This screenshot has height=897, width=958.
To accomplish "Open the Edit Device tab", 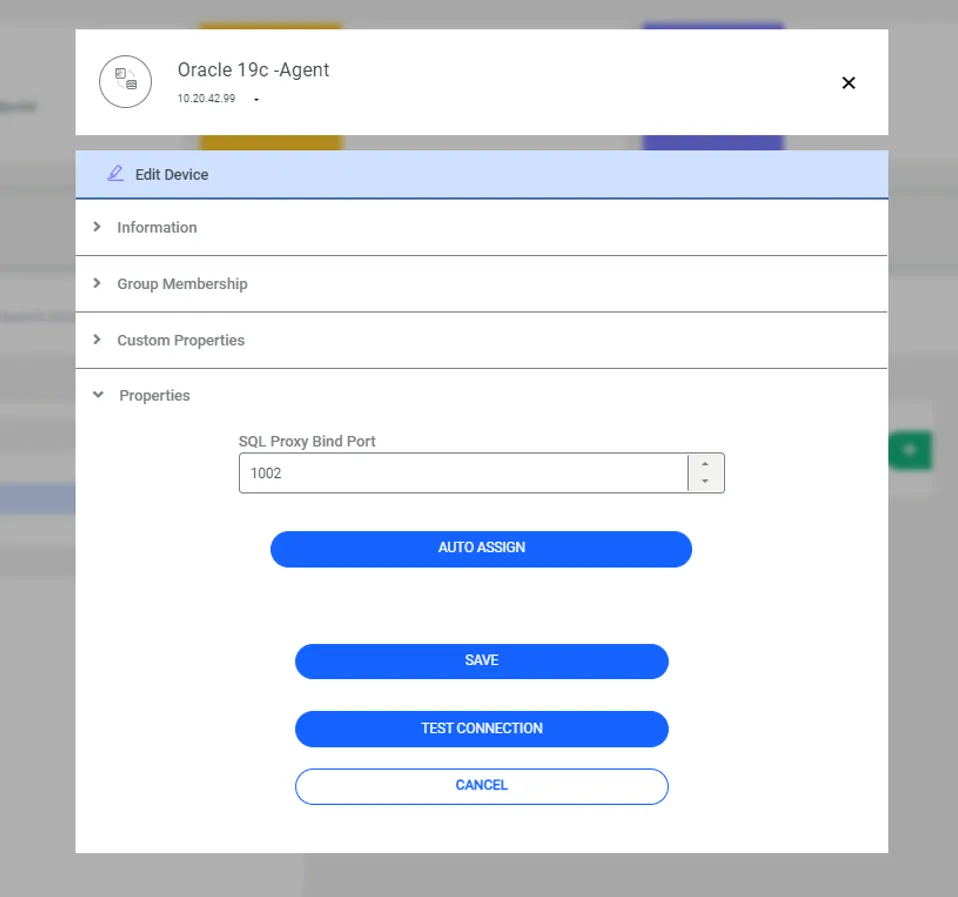I will coord(481,174).
